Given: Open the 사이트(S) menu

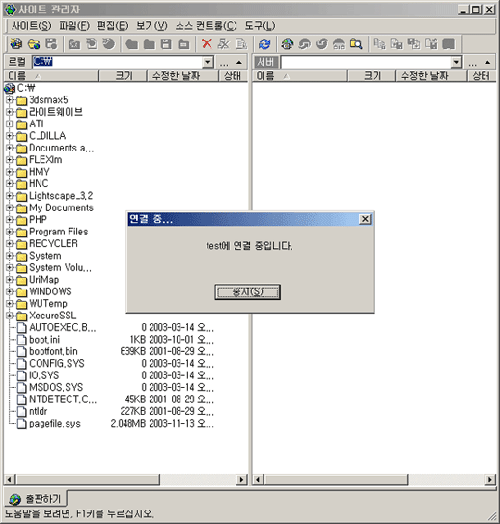Looking at the screenshot, I should [31, 26].
